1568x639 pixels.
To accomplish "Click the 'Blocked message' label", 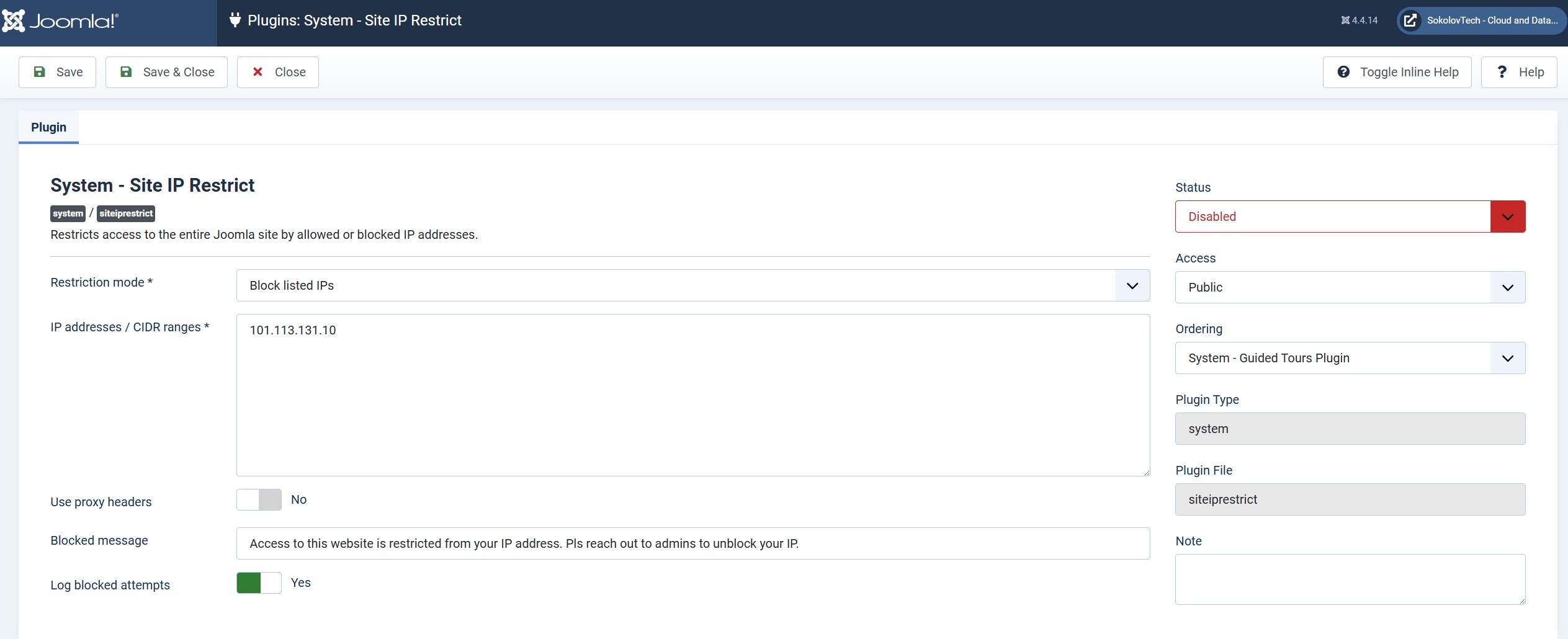I will coord(99,540).
